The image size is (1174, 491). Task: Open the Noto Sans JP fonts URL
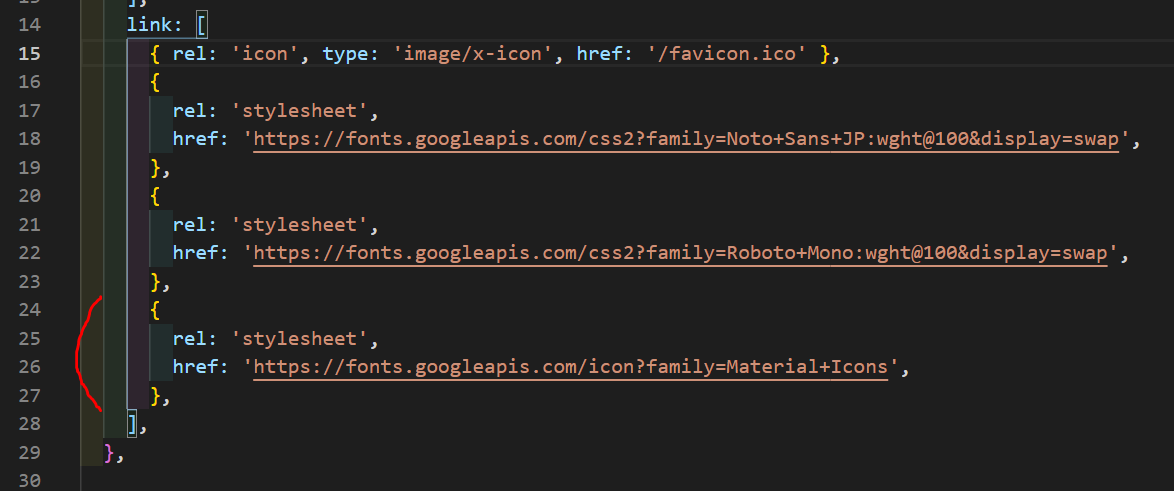686,139
